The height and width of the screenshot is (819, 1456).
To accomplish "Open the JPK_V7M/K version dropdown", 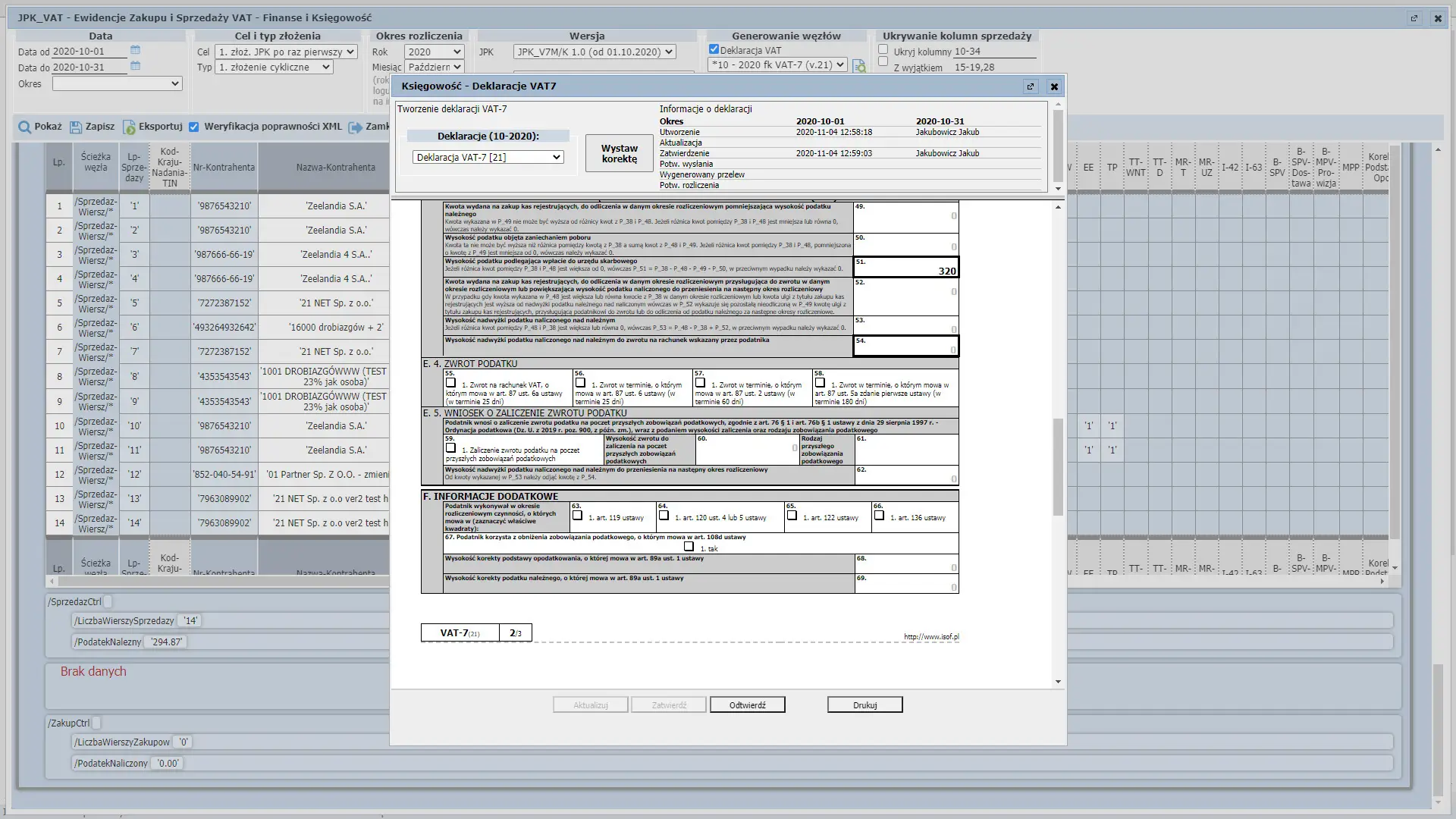I will [594, 52].
